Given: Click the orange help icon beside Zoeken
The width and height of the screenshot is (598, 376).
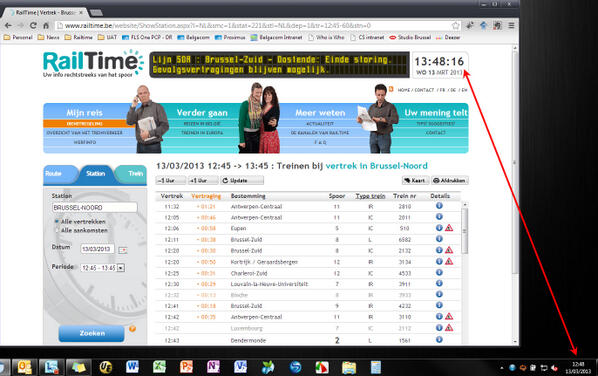Looking at the screenshot, I should click(x=132, y=328).
